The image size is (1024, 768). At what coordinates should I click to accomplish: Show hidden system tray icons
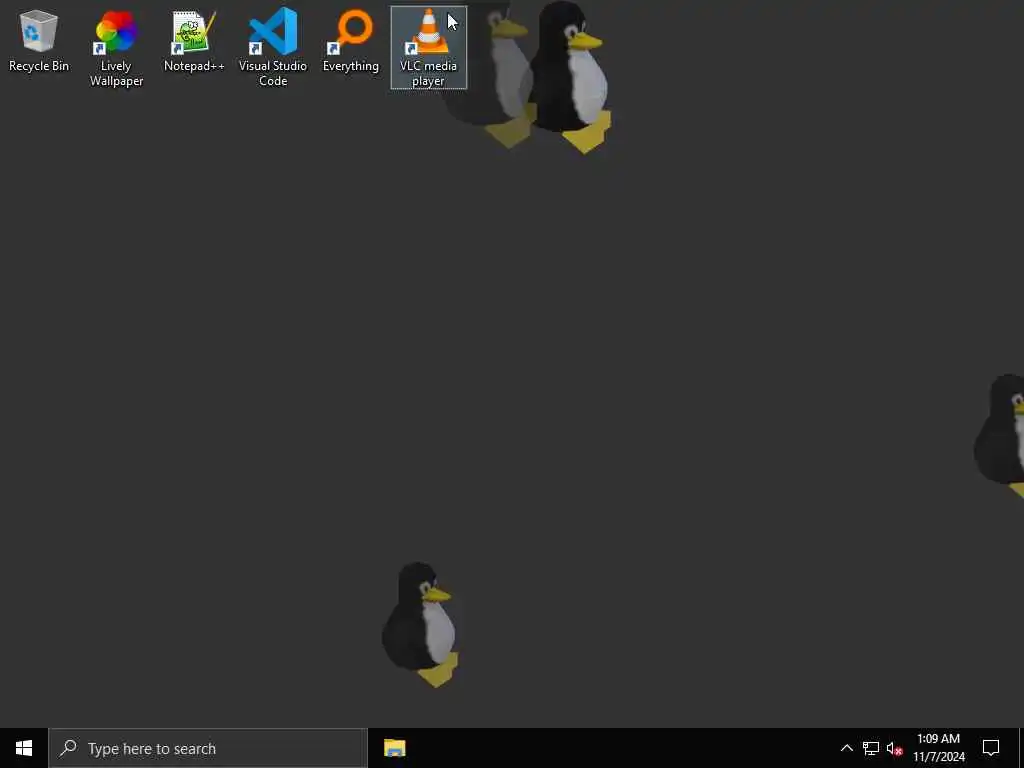click(846, 748)
